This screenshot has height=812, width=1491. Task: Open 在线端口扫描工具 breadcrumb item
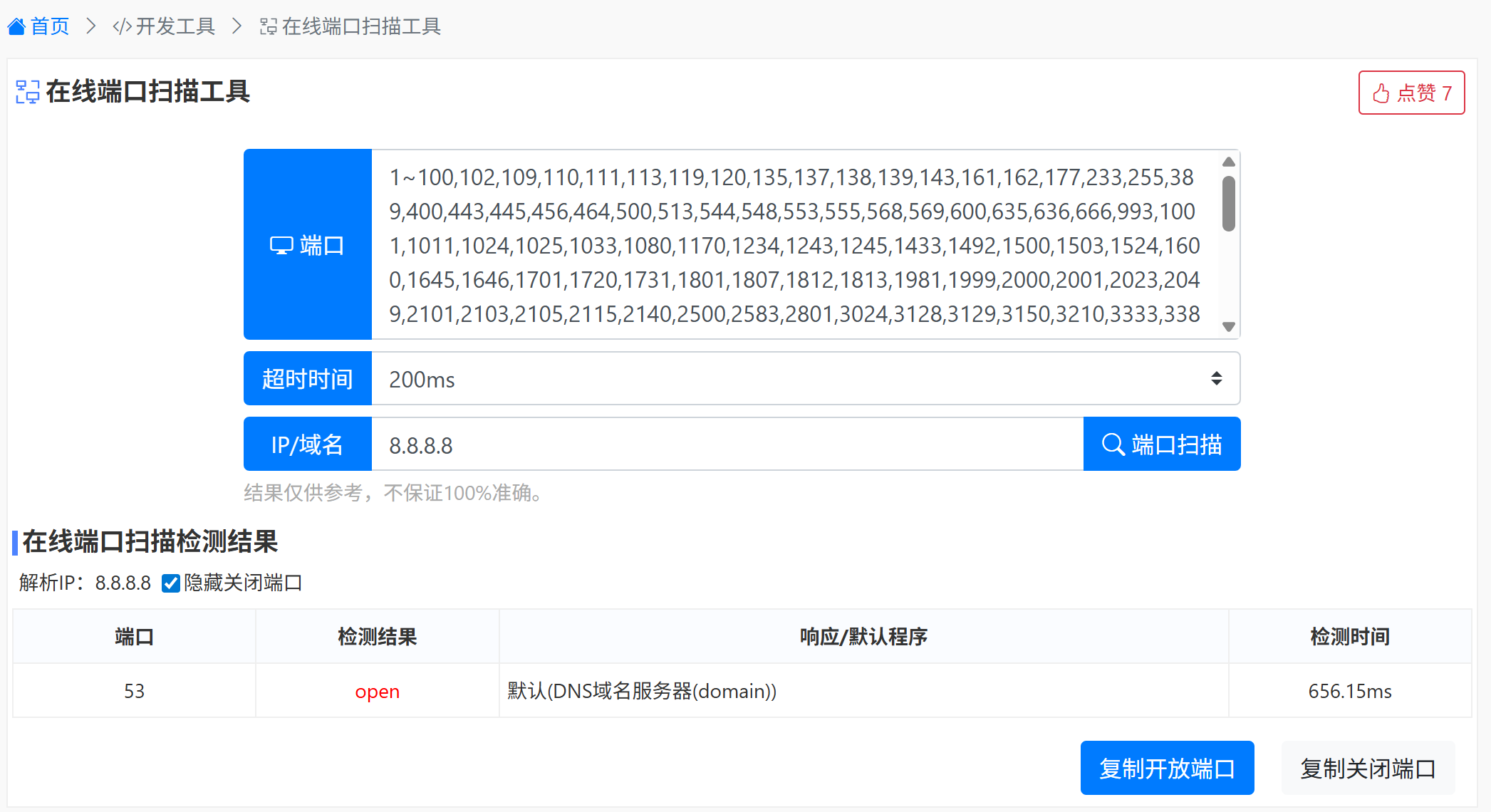point(361,27)
